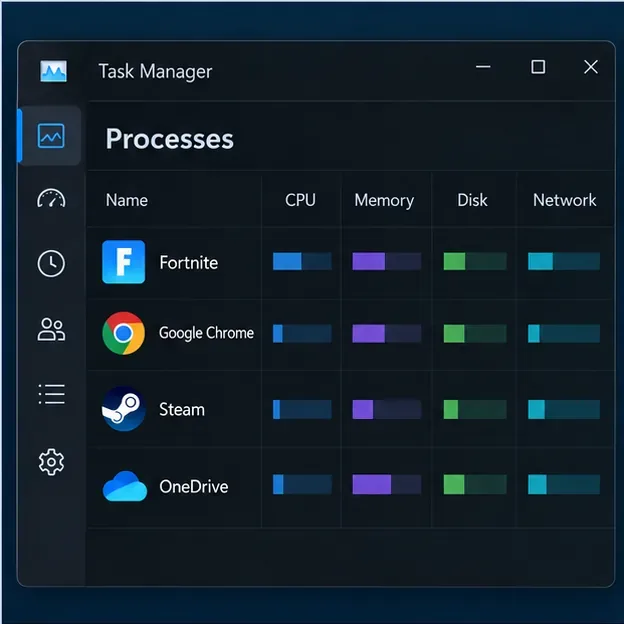Sort by the Disk column header
The image size is (624, 624).
point(472,200)
